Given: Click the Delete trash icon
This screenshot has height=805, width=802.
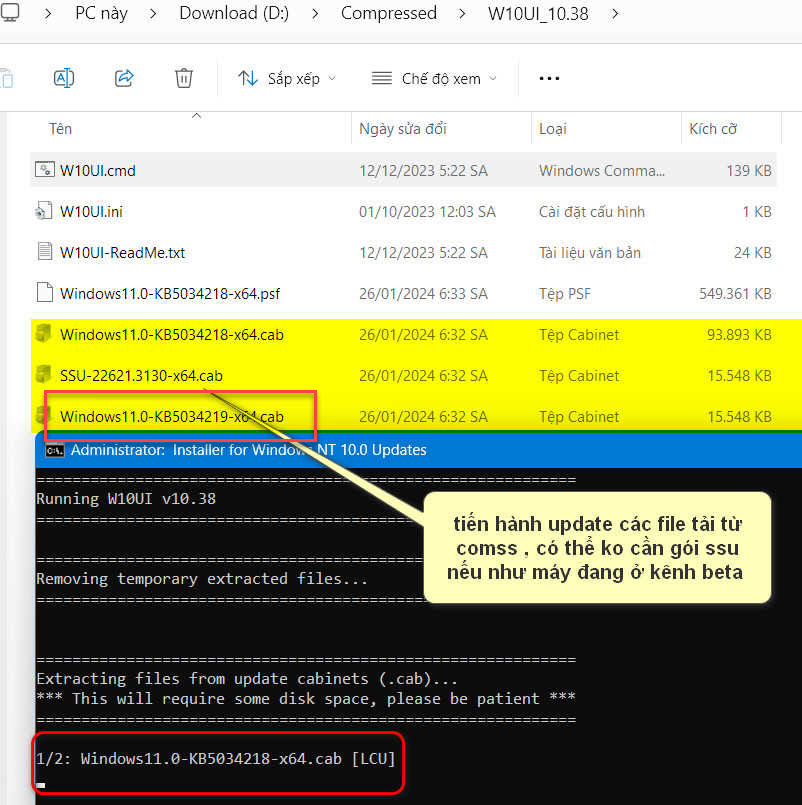Looking at the screenshot, I should point(184,79).
